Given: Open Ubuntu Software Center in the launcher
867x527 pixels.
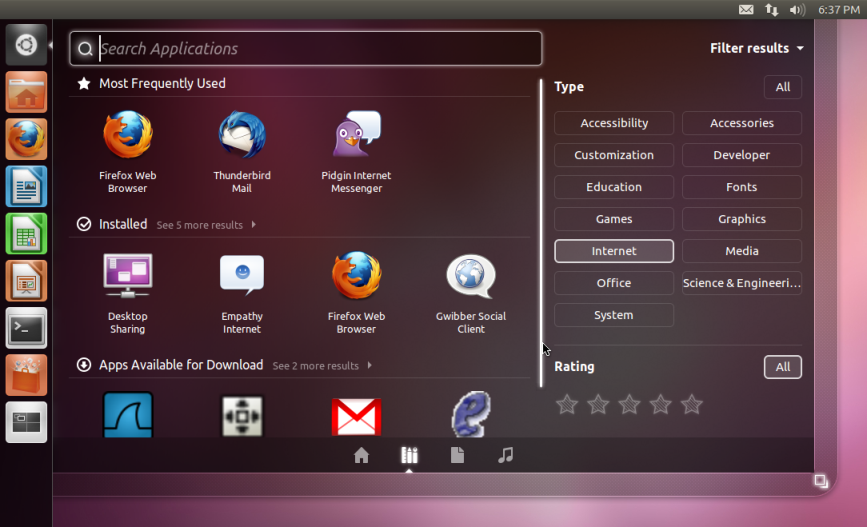Looking at the screenshot, I should pyautogui.click(x=26, y=375).
